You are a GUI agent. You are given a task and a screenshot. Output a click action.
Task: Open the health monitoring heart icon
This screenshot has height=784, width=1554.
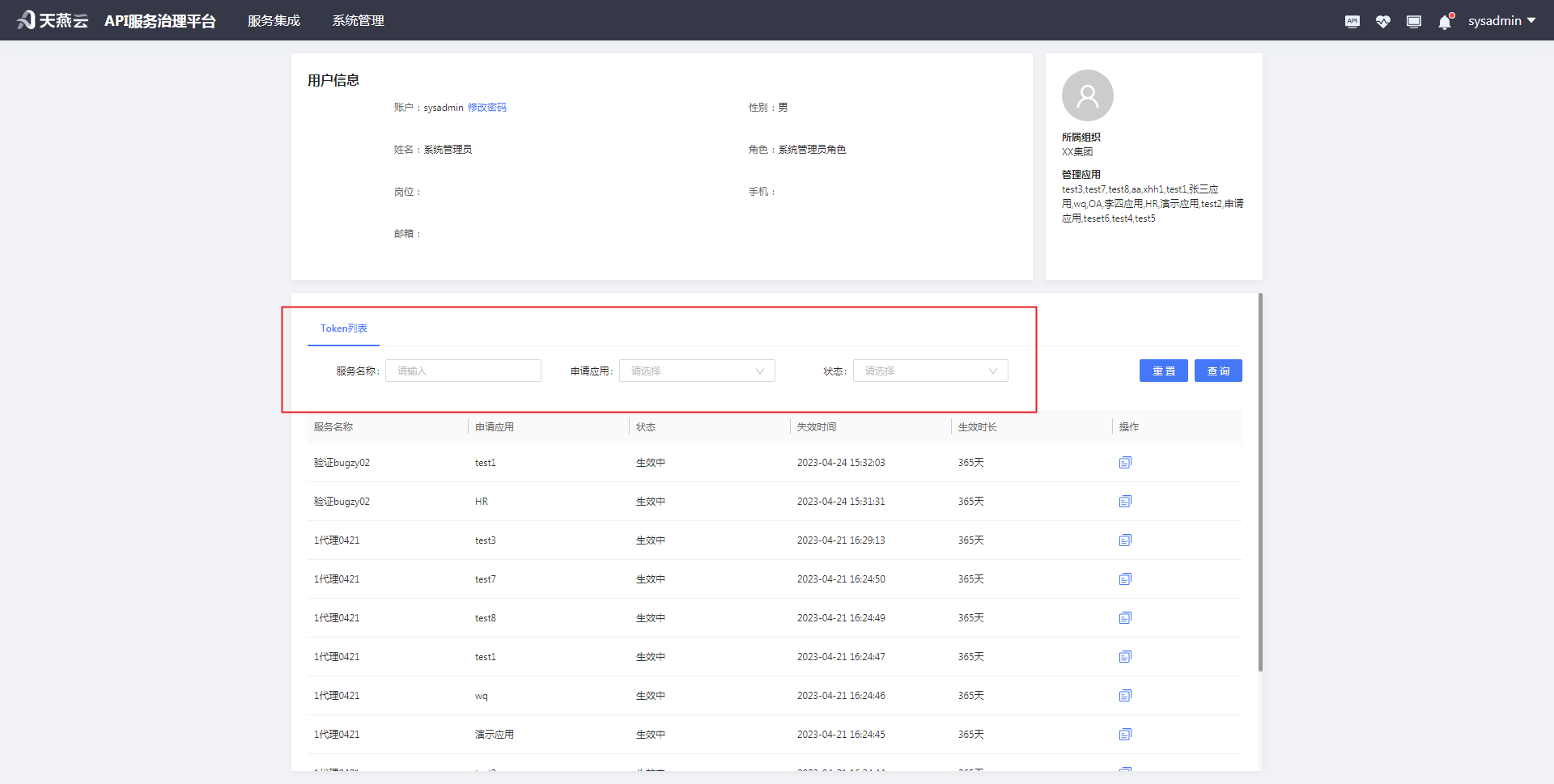pyautogui.click(x=1382, y=20)
